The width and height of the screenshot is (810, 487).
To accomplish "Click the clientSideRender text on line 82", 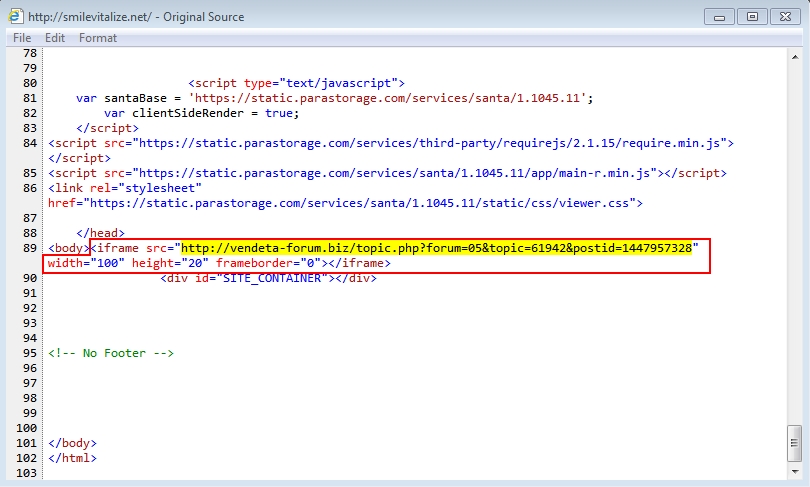I will (188, 113).
